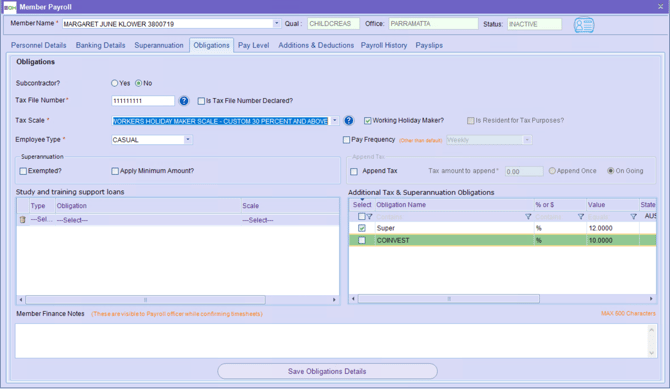Click the Value column filter icon
670x389 pixels.
coord(634,217)
